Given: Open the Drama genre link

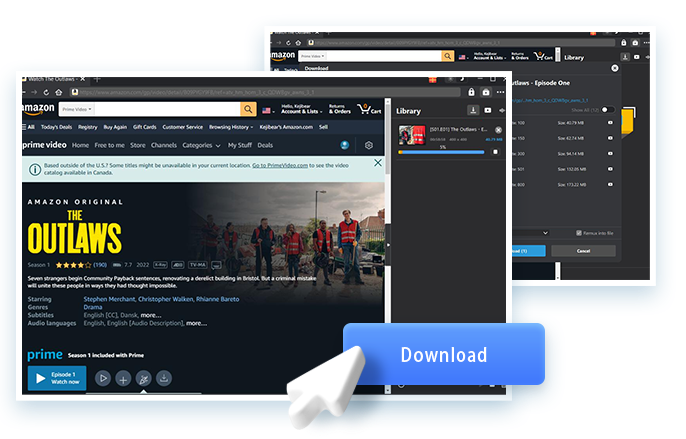Looking at the screenshot, I should [93, 307].
